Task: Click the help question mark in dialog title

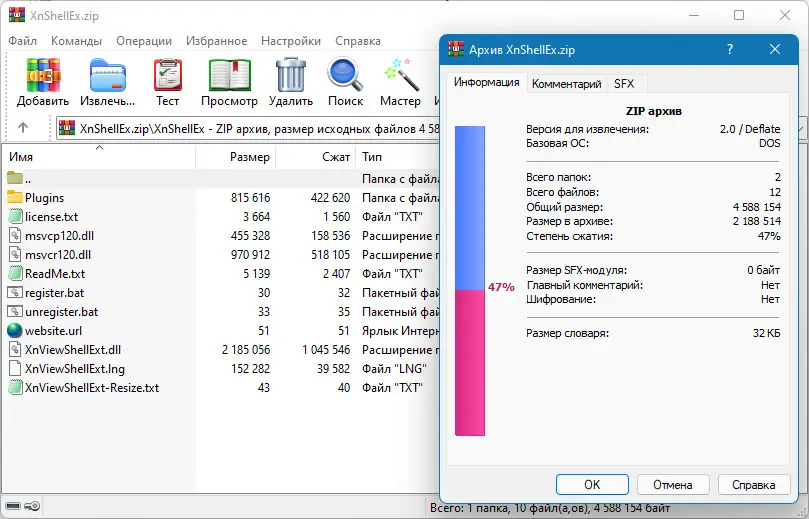Action: point(730,50)
